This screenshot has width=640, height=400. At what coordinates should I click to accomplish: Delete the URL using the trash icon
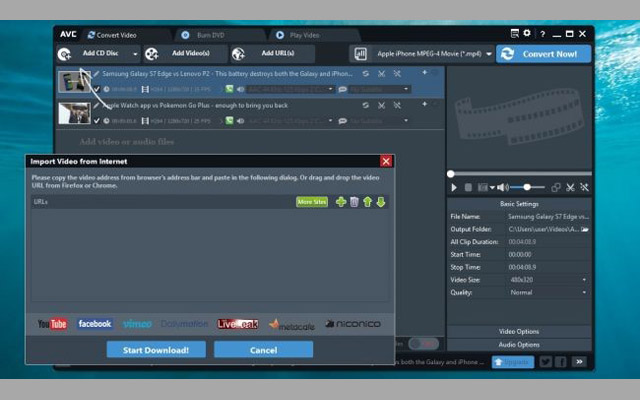point(354,202)
